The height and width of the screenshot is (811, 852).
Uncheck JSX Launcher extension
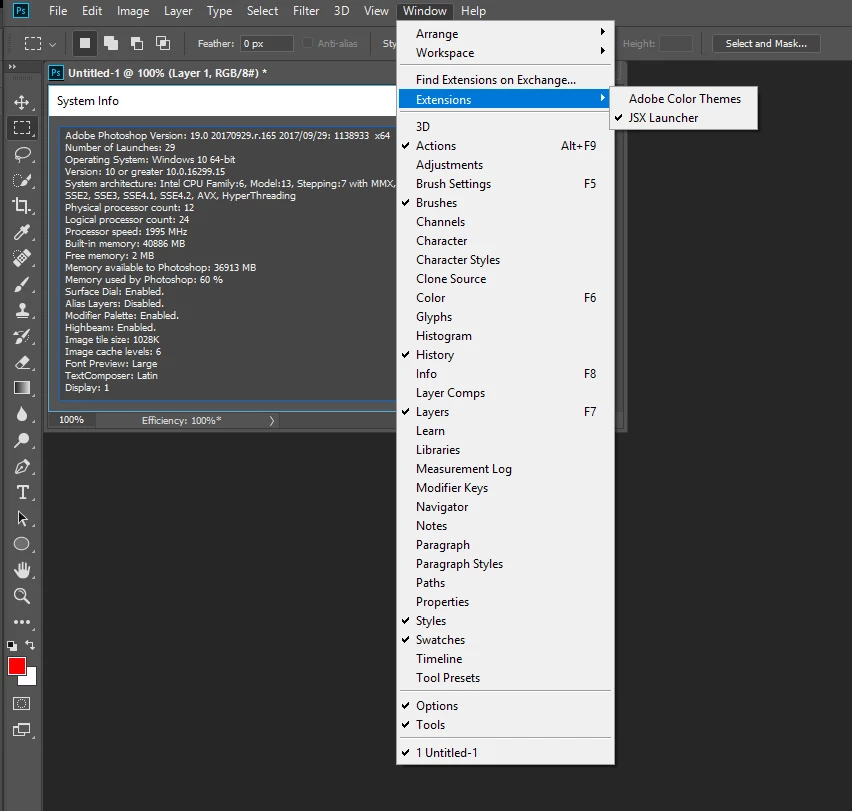[683, 118]
